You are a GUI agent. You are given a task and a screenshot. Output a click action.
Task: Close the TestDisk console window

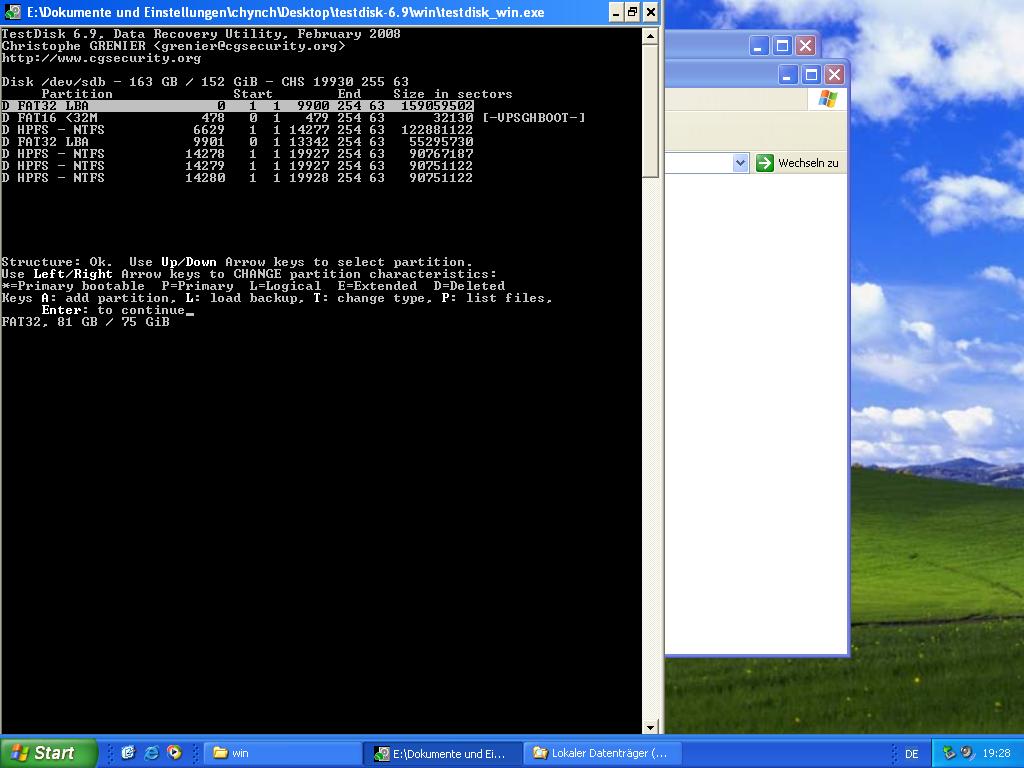pyautogui.click(x=650, y=12)
